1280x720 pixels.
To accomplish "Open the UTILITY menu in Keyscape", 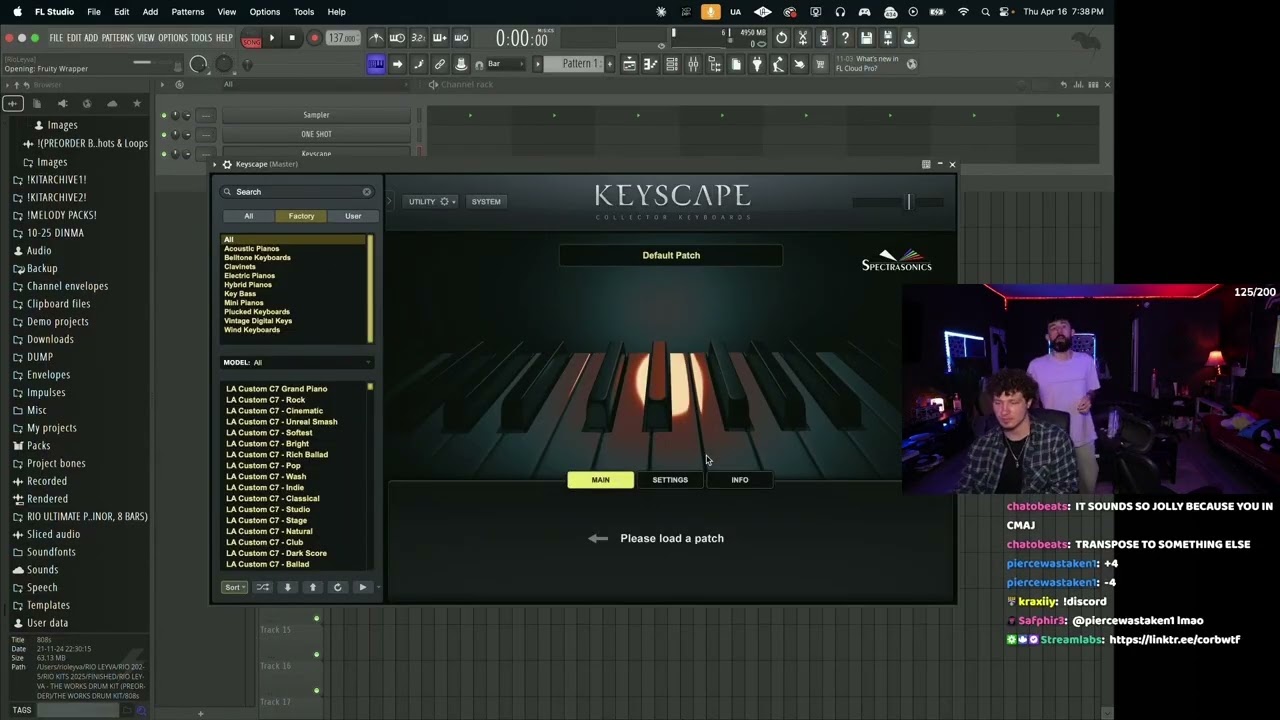I will [x=432, y=201].
